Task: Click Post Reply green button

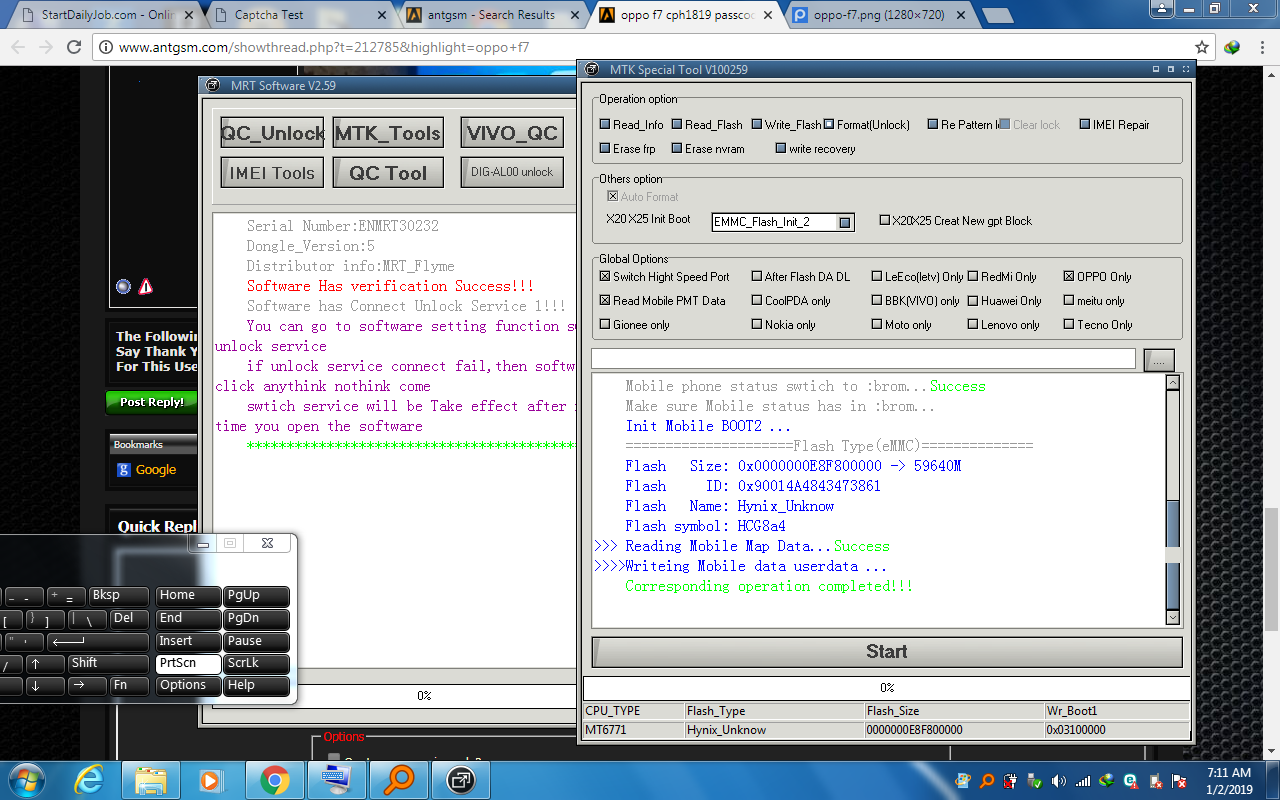Action: 151,402
